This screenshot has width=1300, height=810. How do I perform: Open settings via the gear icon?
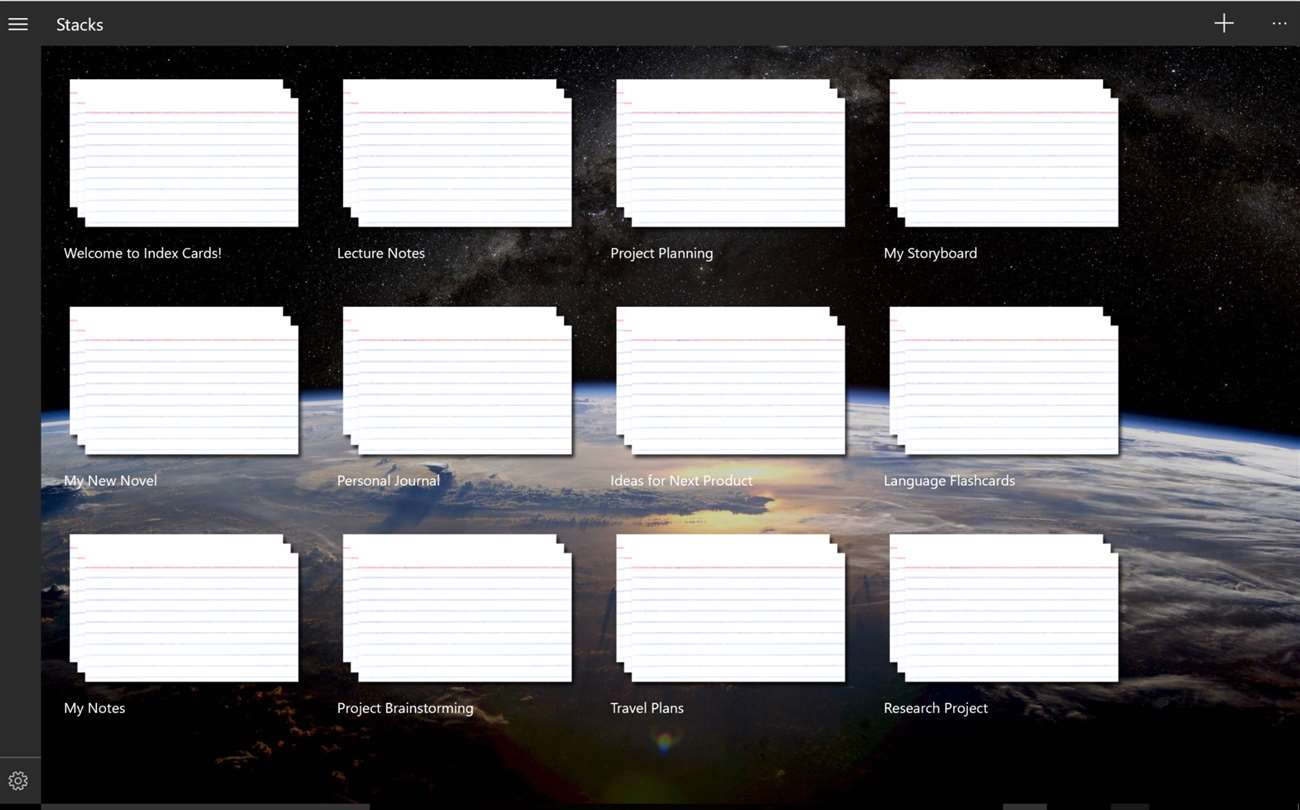tap(18, 781)
